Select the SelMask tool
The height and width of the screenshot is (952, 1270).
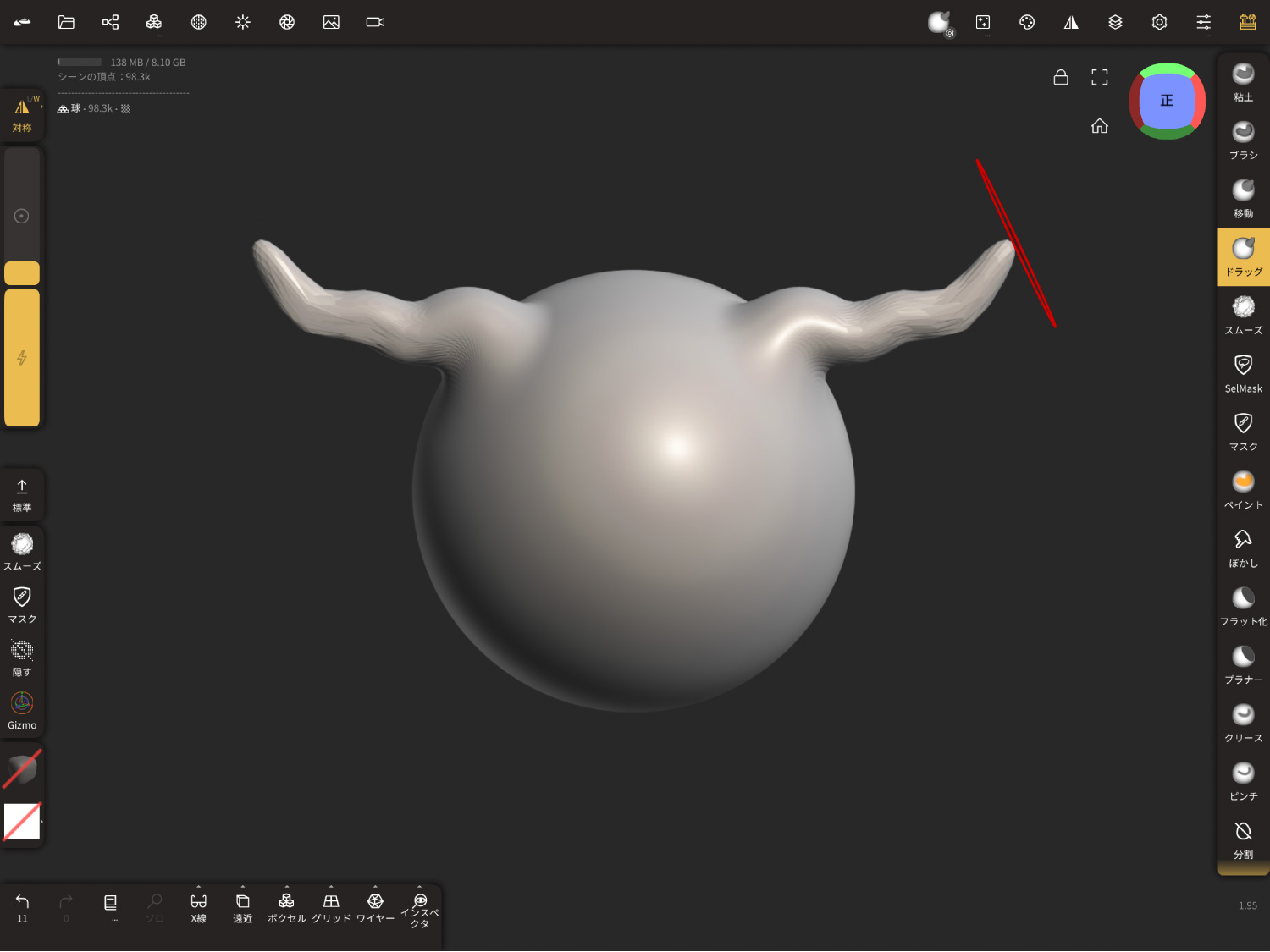(x=1243, y=373)
